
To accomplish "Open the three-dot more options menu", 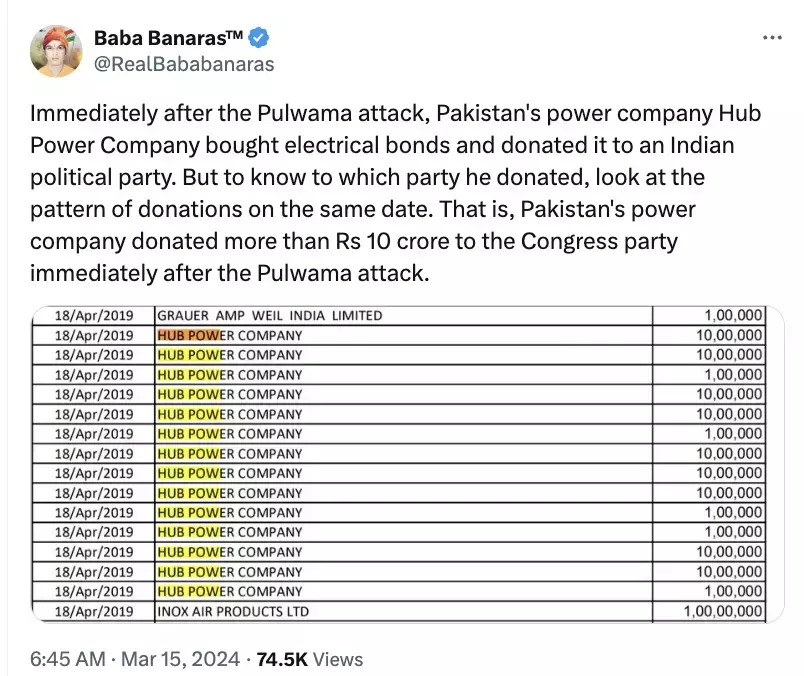I will [x=772, y=37].
